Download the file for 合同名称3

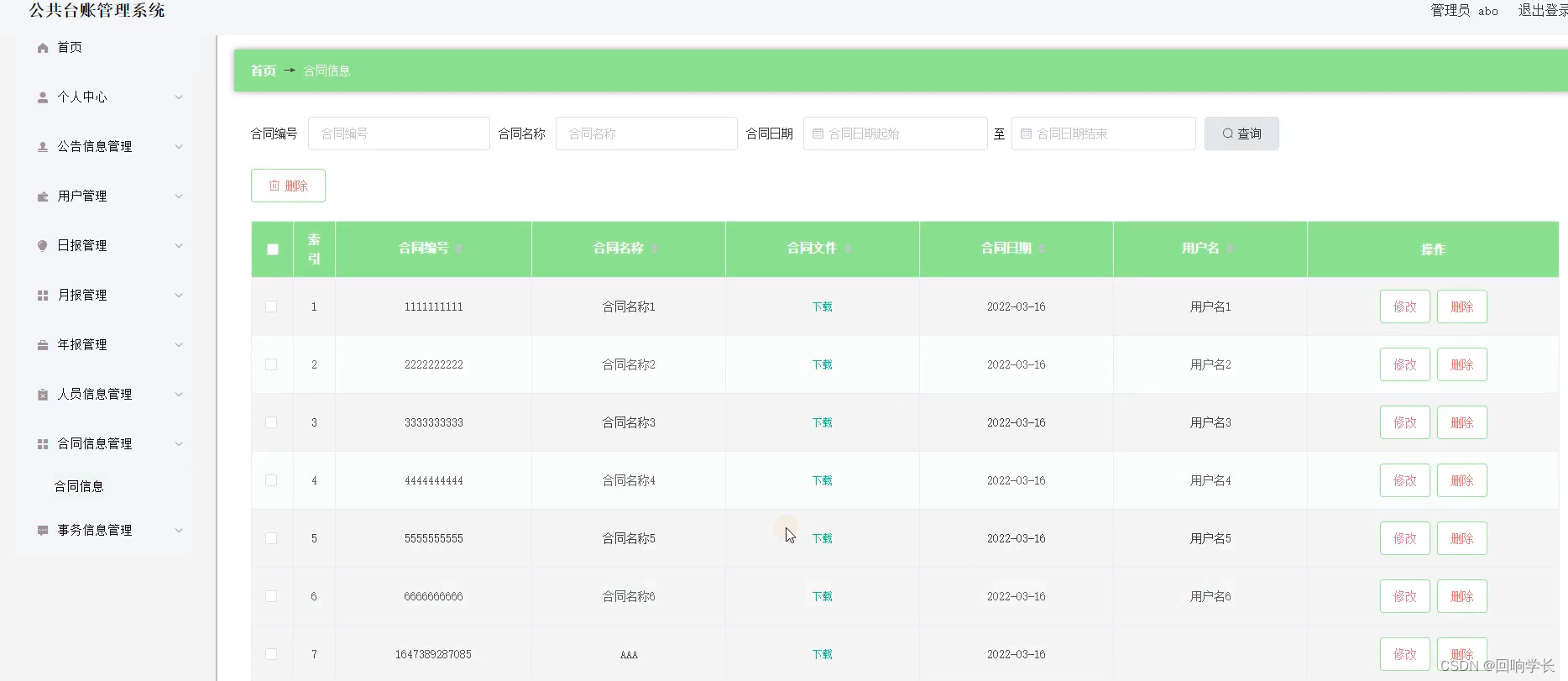[x=823, y=422]
